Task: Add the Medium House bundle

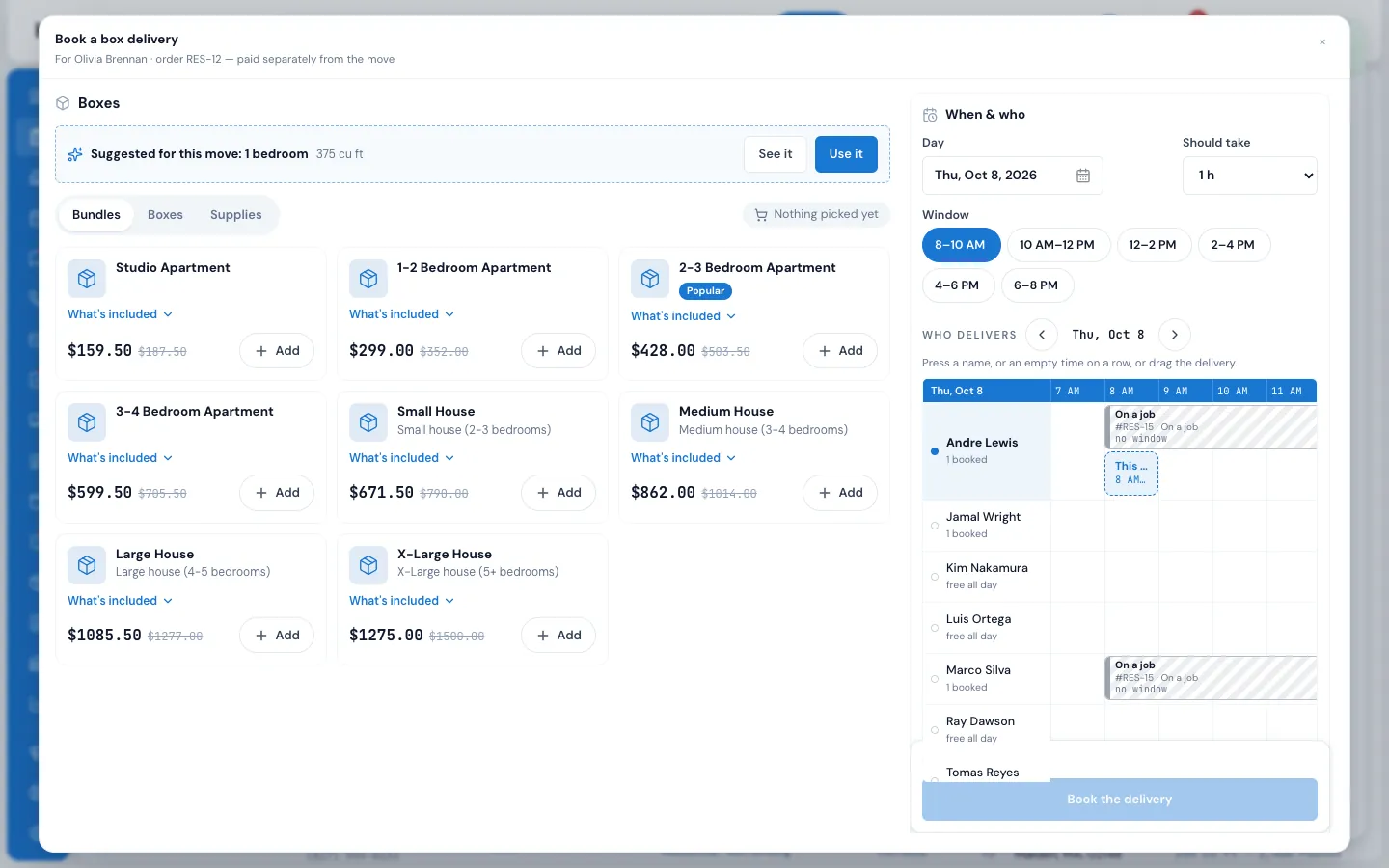Action: [840, 493]
